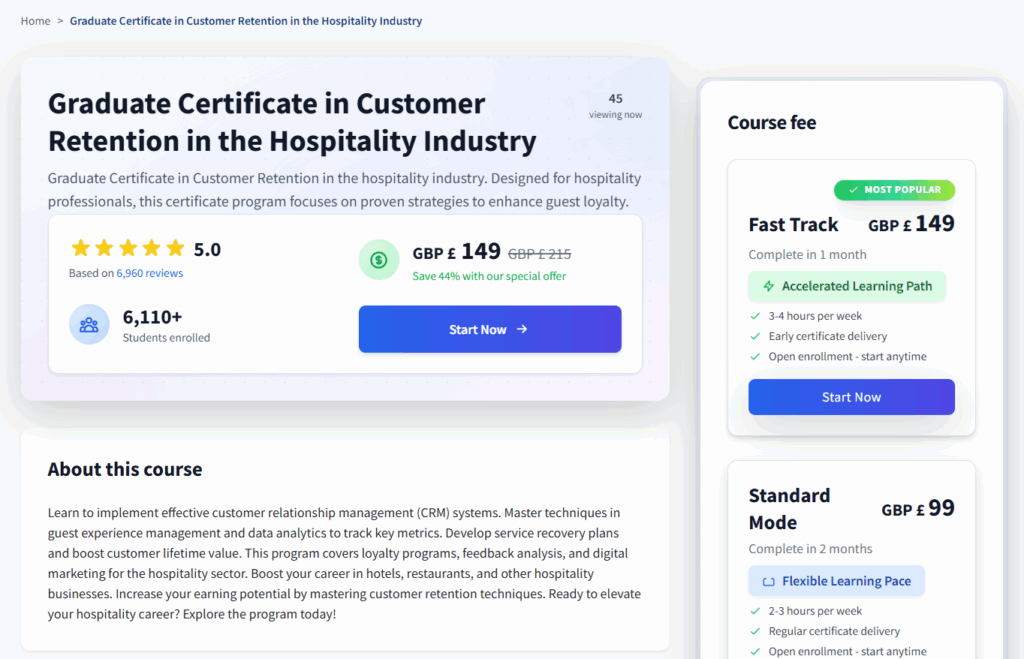1024x659 pixels.
Task: Go to Home in the breadcrumb
Action: click(x=35, y=21)
